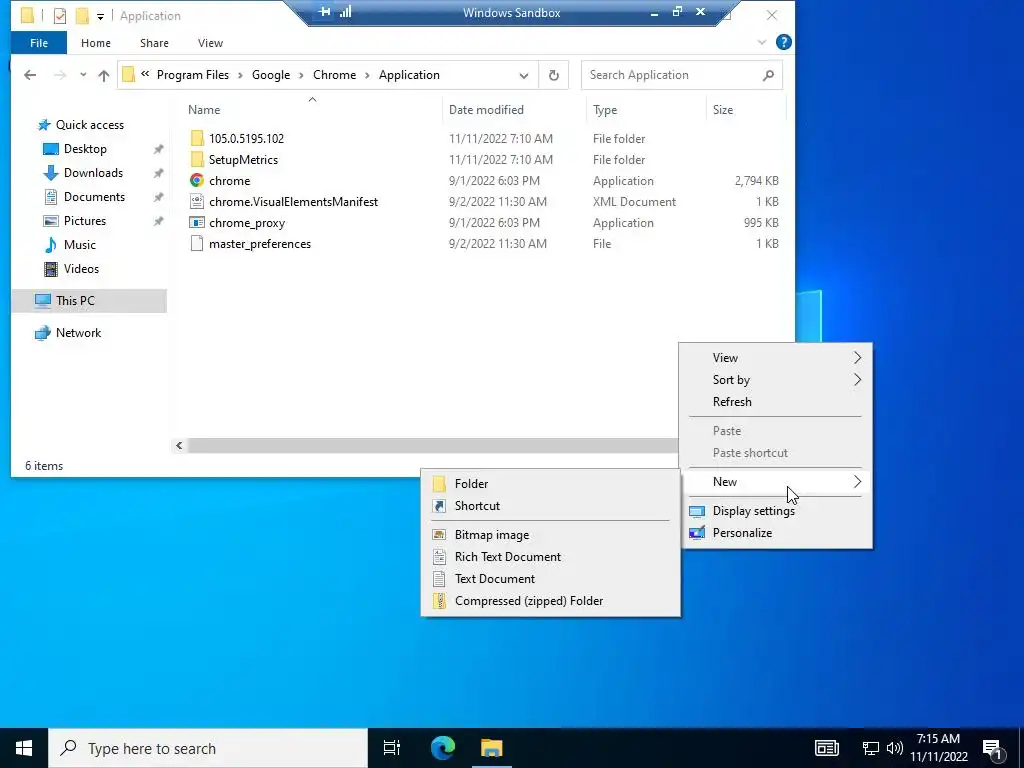Image resolution: width=1024 pixels, height=768 pixels.
Task: Click New folder quick access toolbar icon
Action: click(82, 16)
